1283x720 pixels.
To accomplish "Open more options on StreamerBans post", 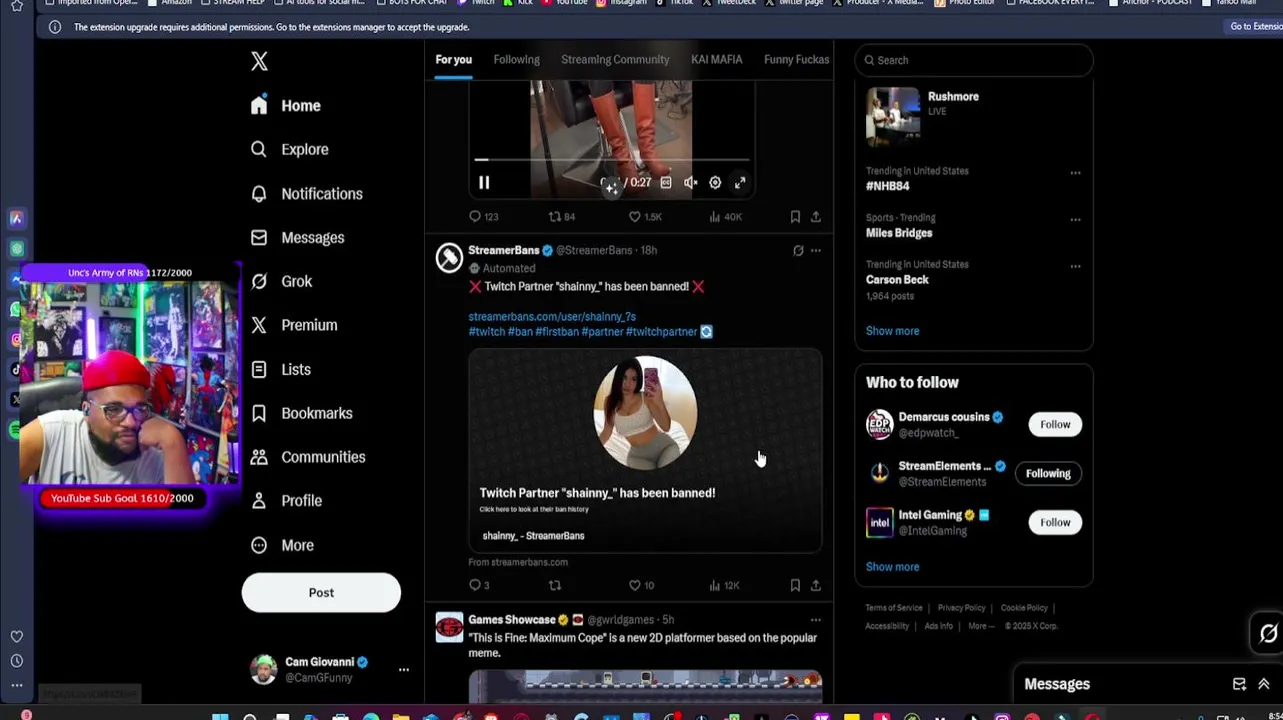I will pos(816,251).
